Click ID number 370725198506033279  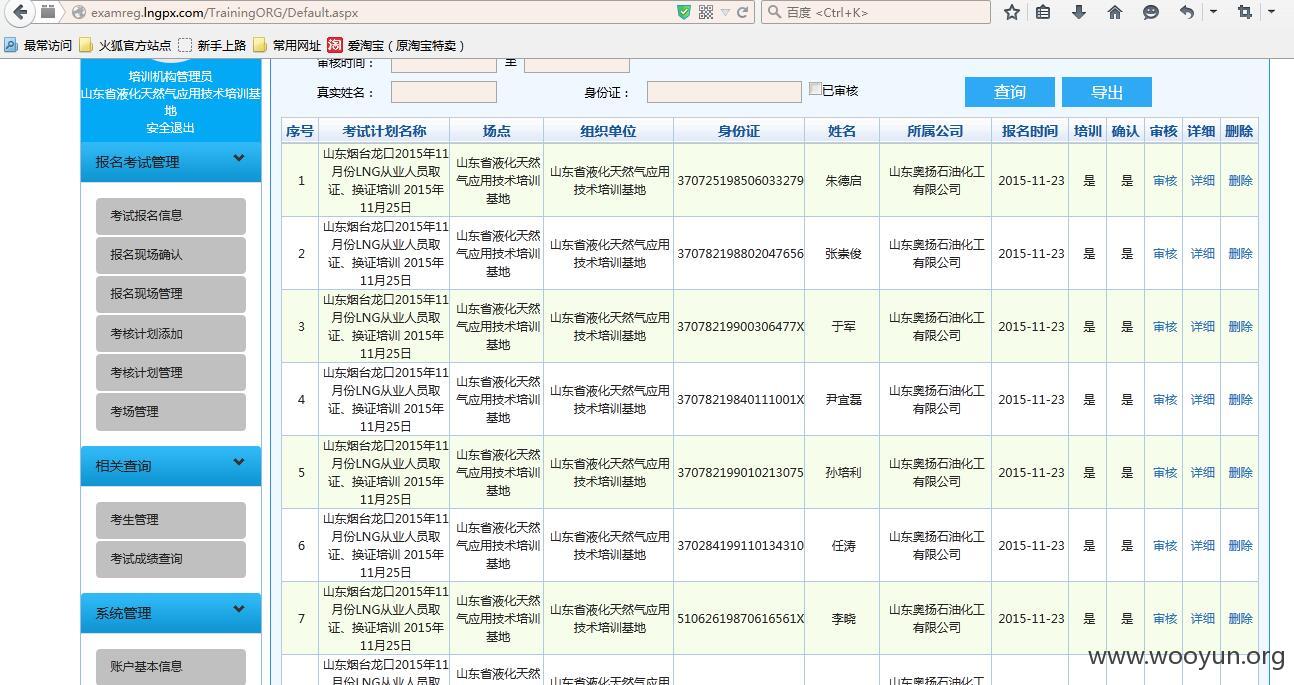tap(740, 181)
